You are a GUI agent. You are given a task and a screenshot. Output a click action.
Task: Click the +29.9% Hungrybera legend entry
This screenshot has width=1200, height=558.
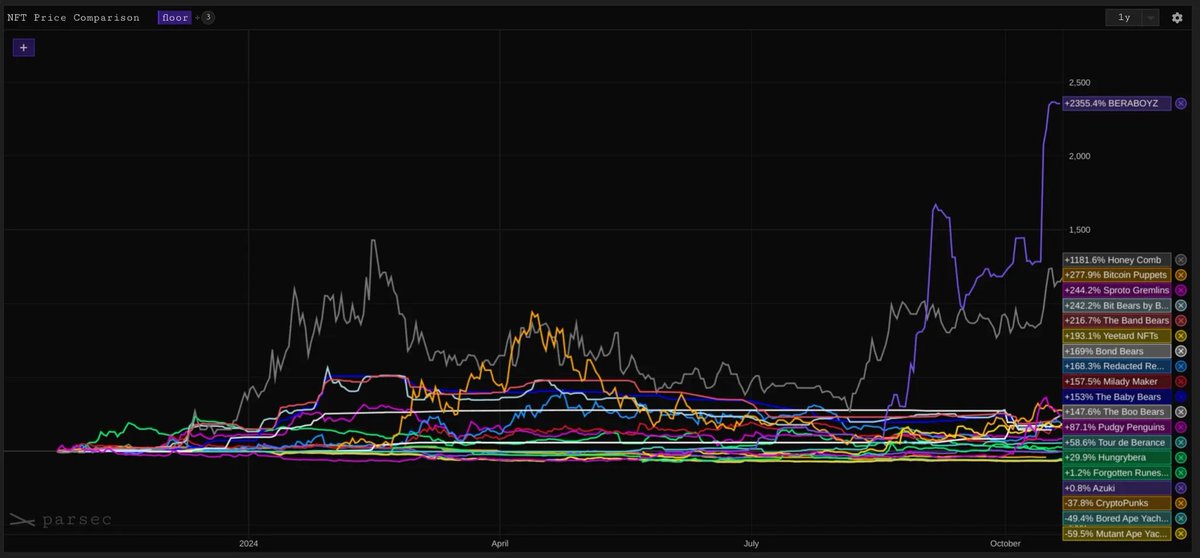(1116, 457)
